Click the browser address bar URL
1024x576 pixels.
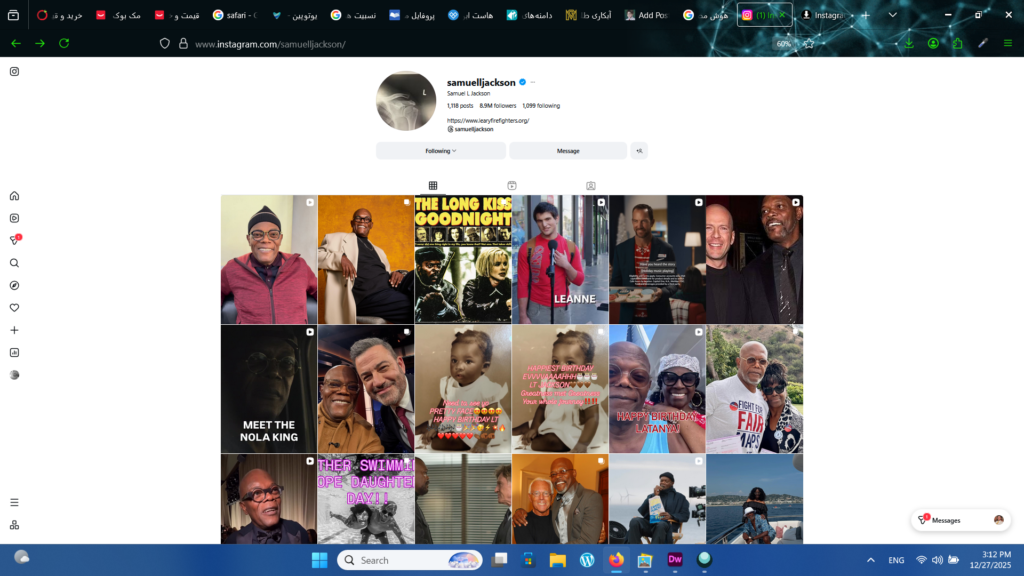click(x=270, y=44)
